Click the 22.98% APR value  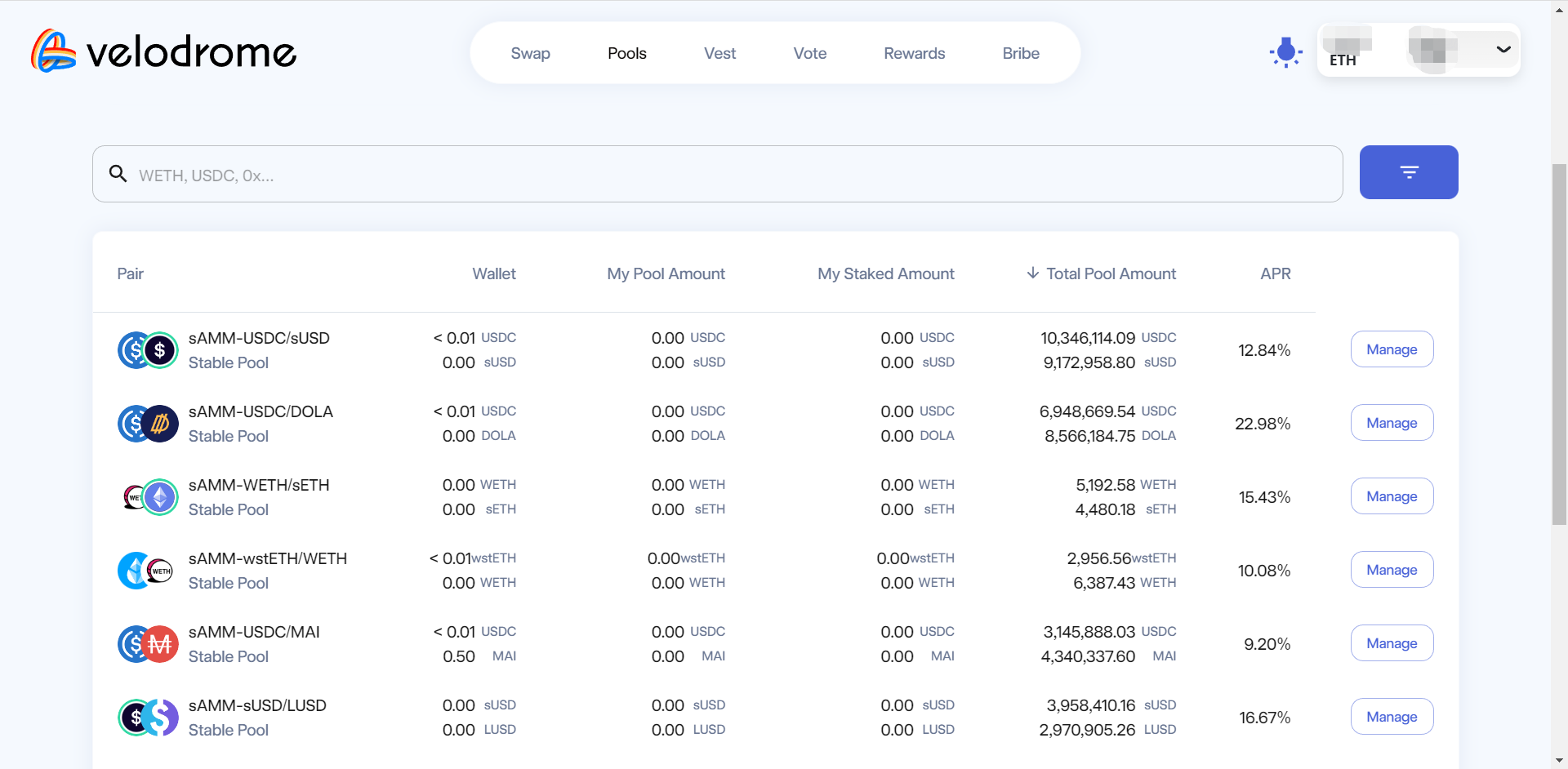click(1263, 424)
